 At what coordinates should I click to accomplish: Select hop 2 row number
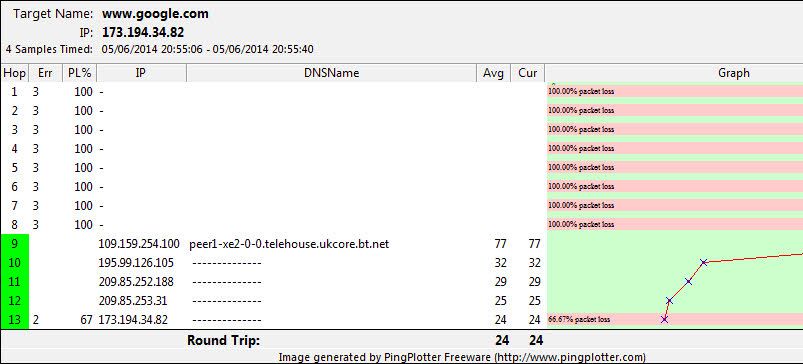coord(14,111)
